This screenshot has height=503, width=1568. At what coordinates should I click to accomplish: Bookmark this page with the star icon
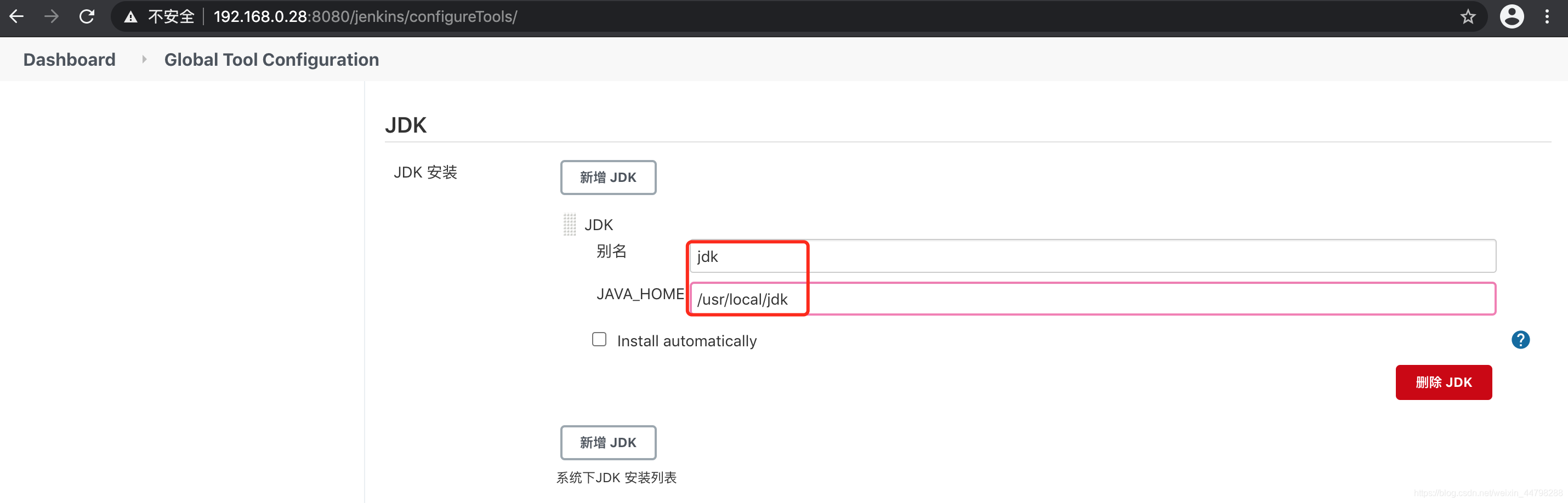click(1468, 16)
